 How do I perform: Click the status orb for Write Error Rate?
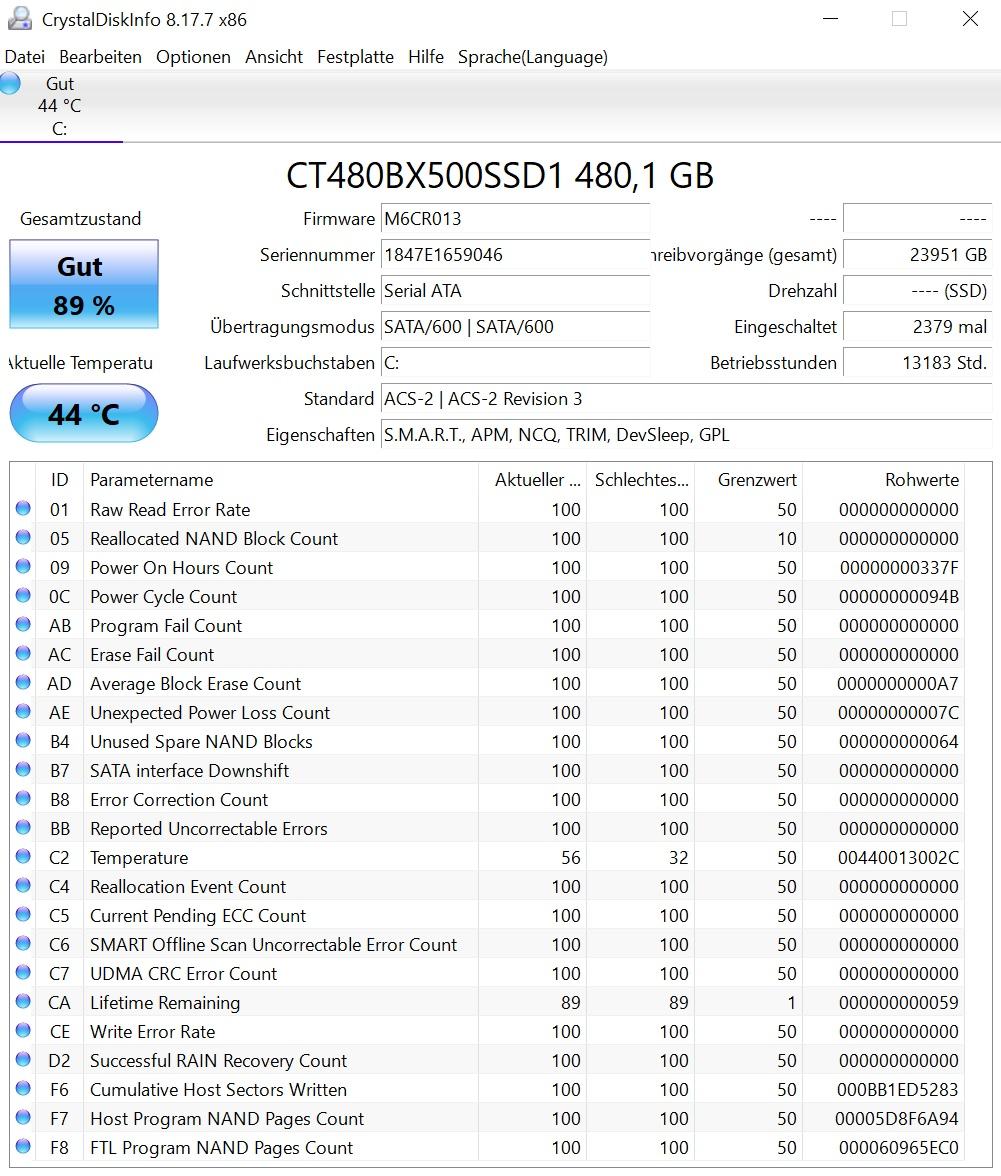[x=23, y=1030]
